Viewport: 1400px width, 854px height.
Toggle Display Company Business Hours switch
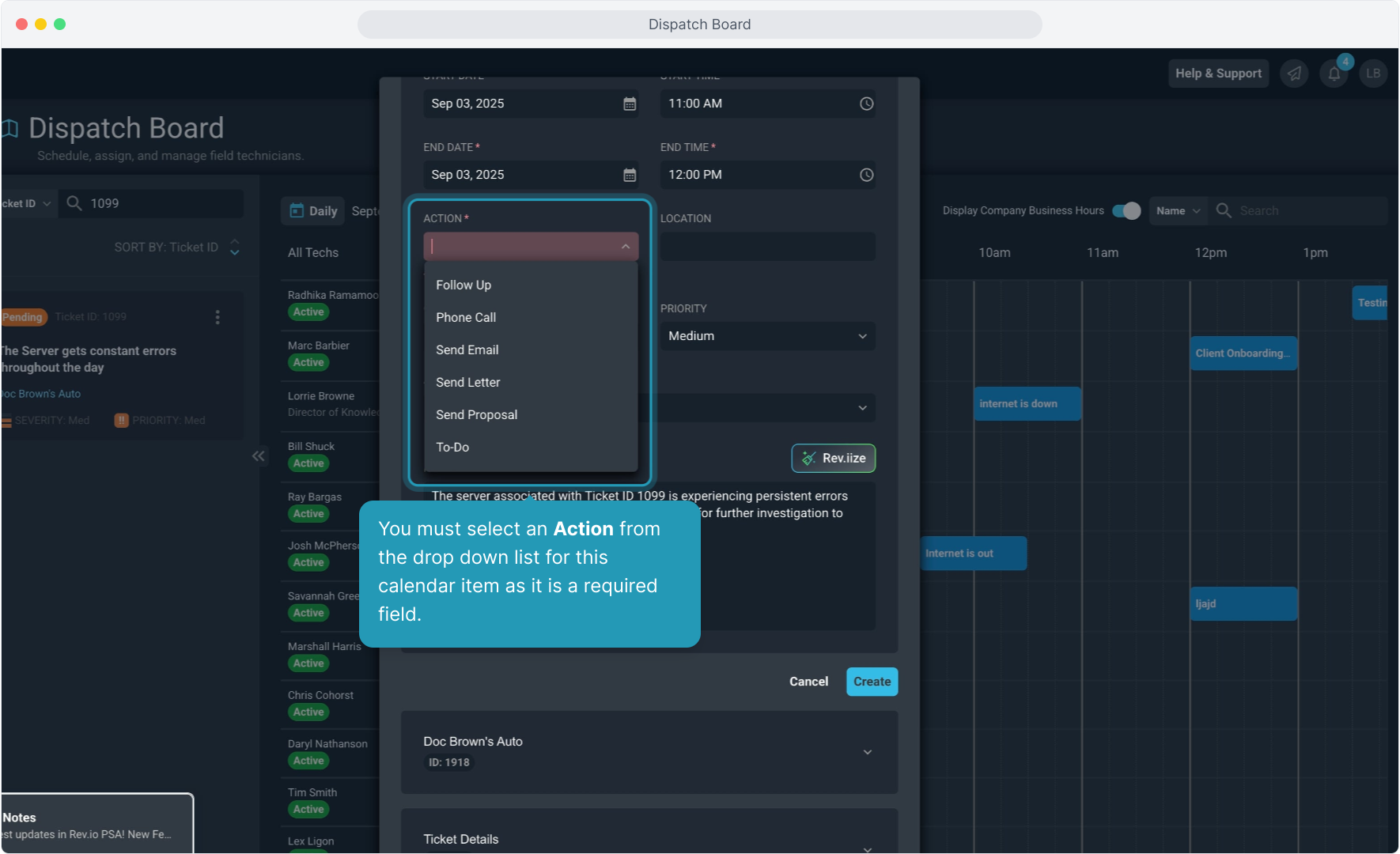click(x=1126, y=210)
